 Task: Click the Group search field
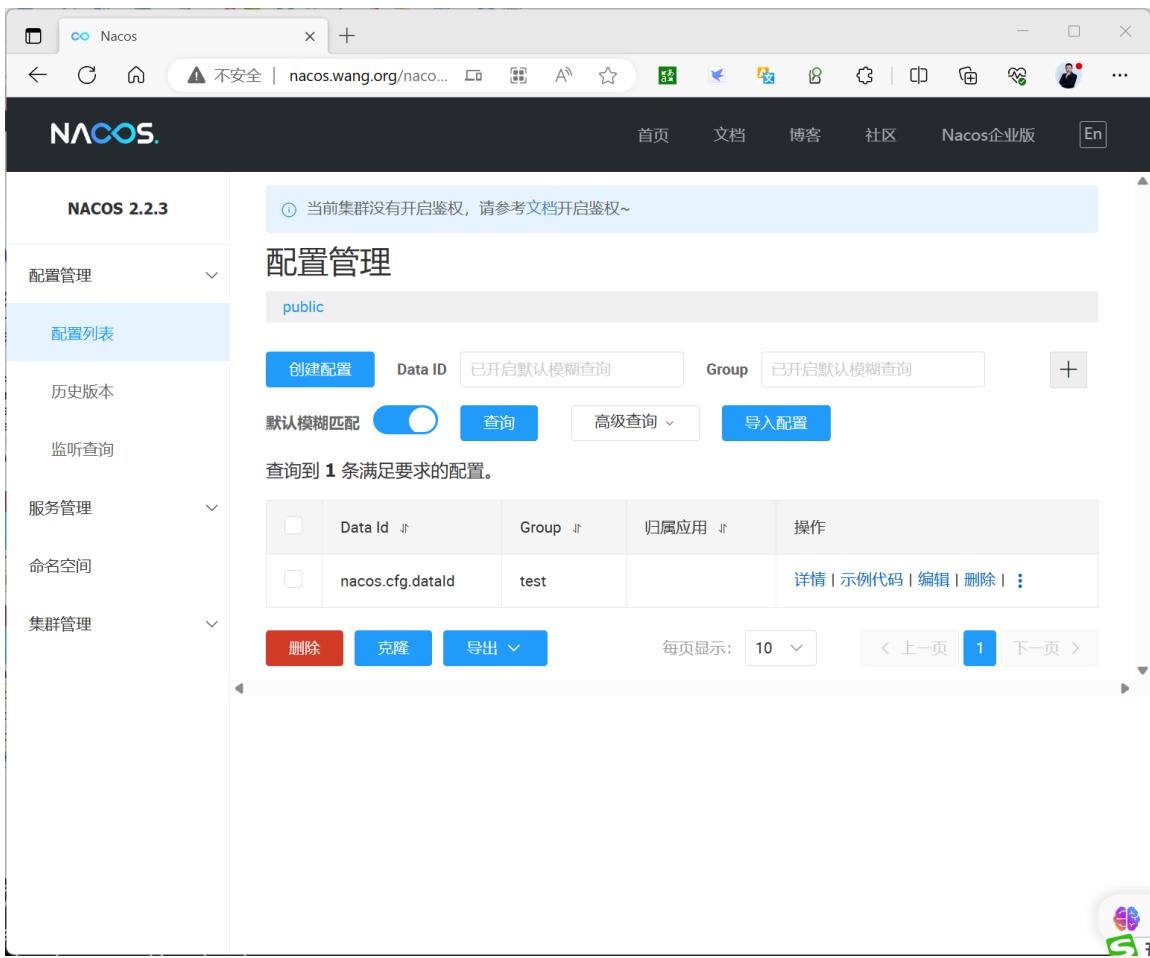coord(873,369)
